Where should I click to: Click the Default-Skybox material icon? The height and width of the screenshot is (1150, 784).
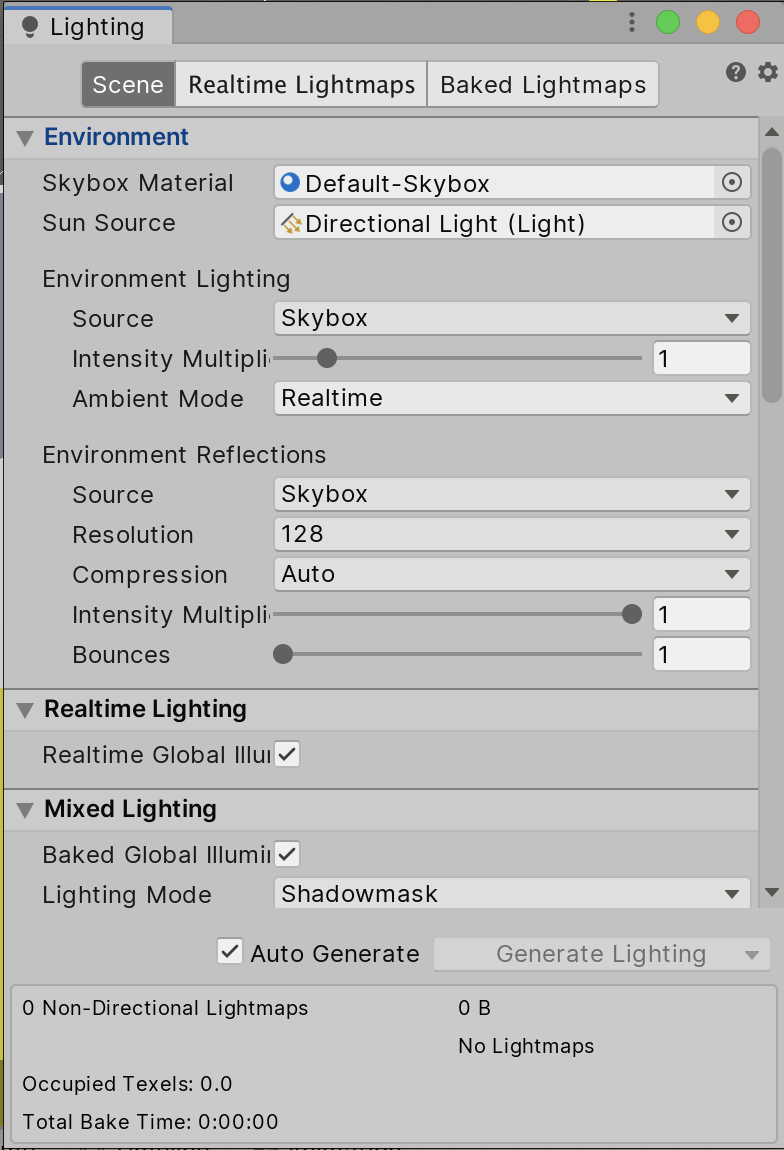click(291, 183)
